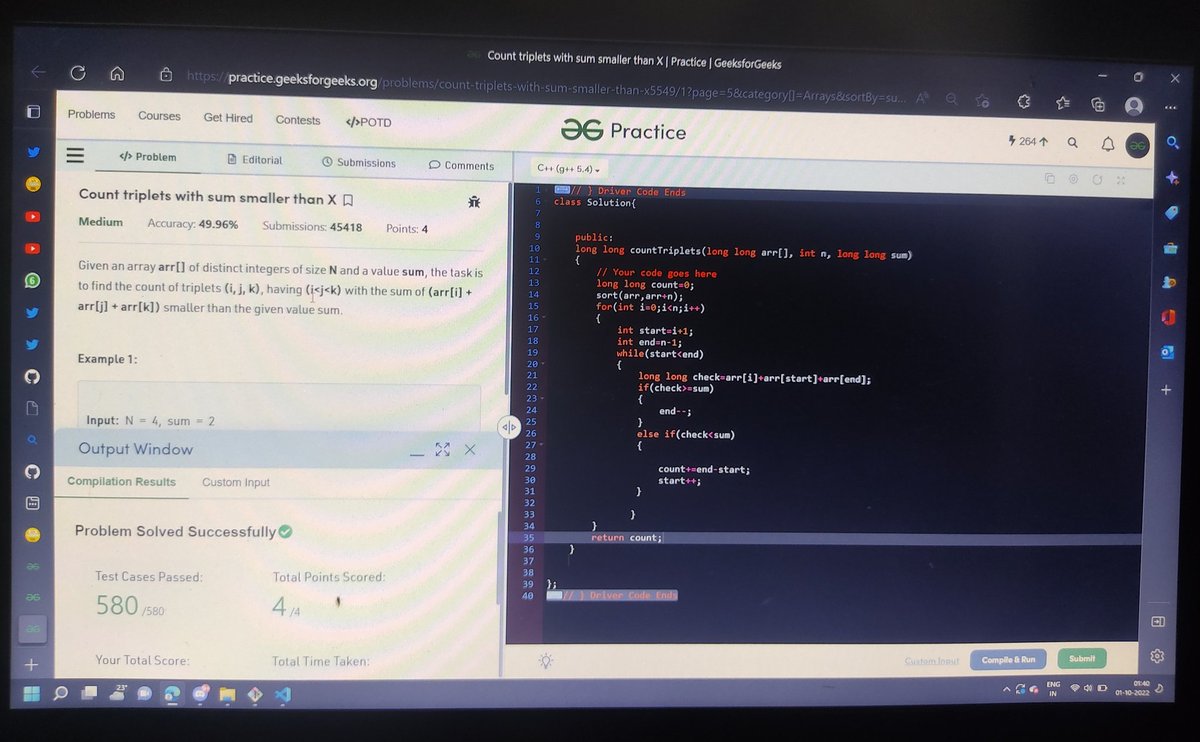This screenshot has width=1200, height=742.
Task: Switch to the Submissions tab
Action: click(358, 162)
